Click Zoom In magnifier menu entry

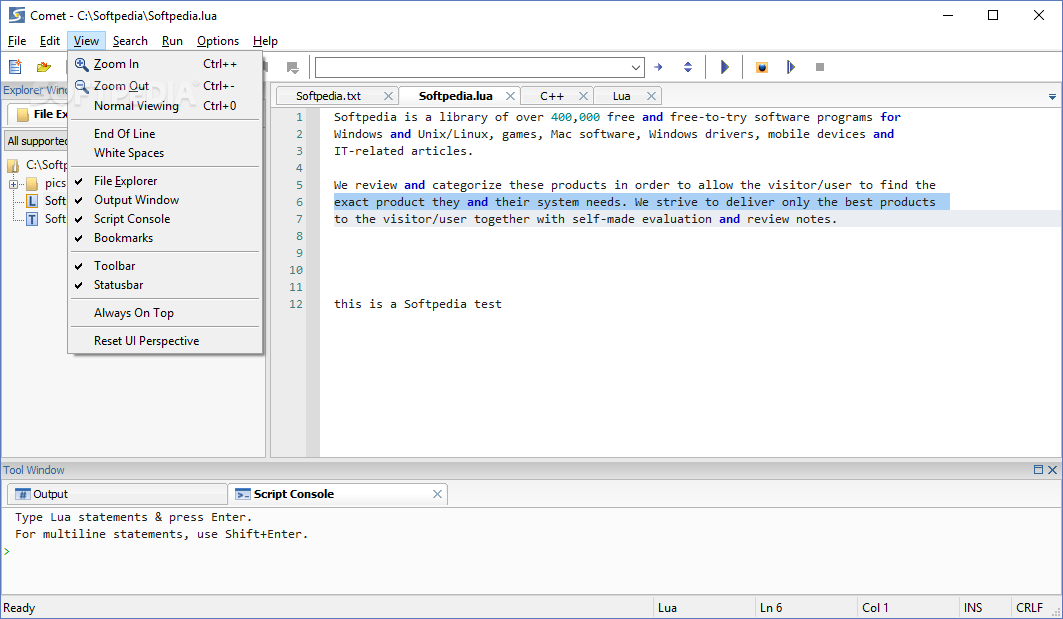[x=165, y=64]
